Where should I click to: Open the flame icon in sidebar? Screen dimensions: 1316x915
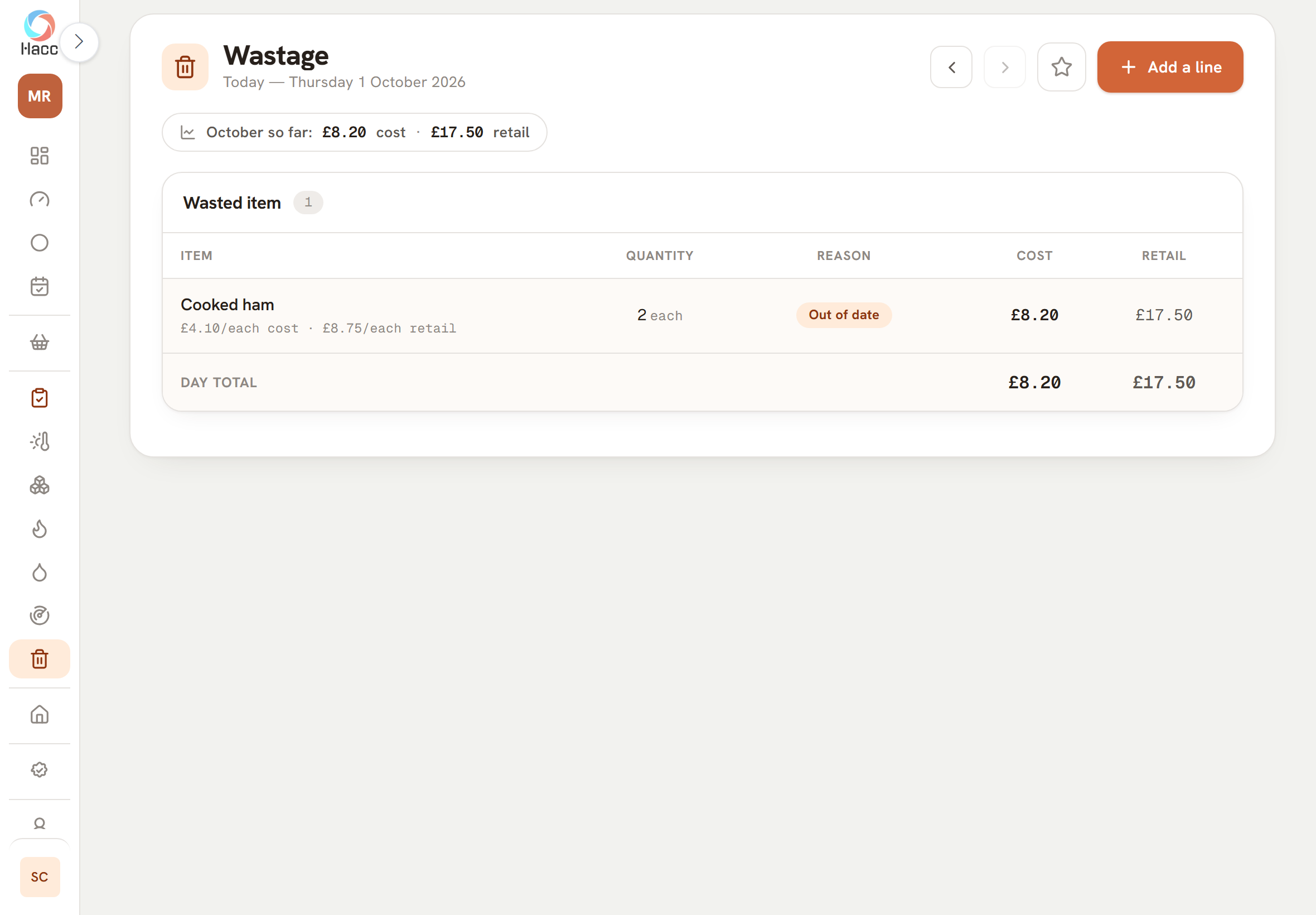(x=40, y=528)
